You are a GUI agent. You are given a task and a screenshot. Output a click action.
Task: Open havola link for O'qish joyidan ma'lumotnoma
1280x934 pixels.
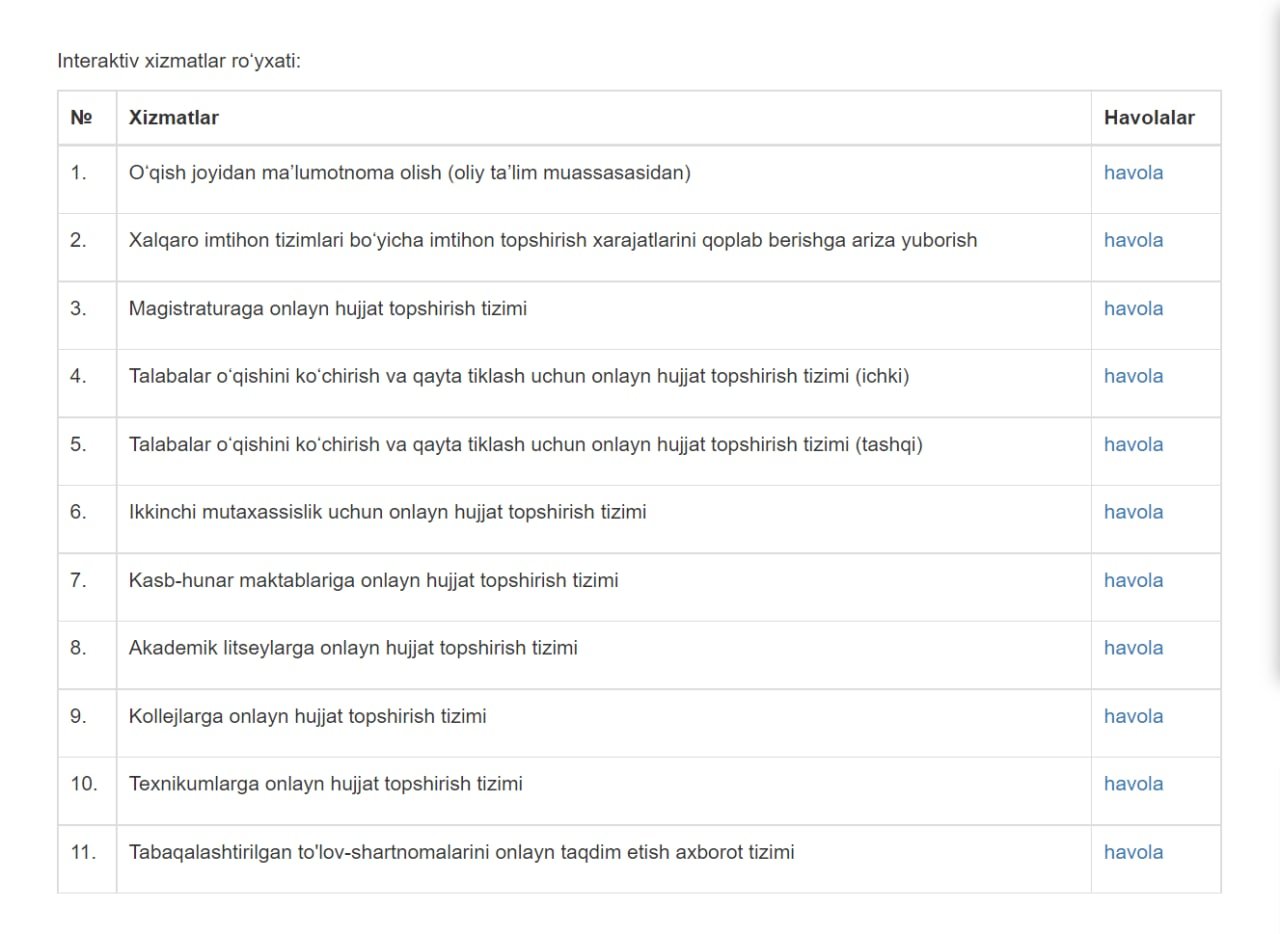point(1133,172)
